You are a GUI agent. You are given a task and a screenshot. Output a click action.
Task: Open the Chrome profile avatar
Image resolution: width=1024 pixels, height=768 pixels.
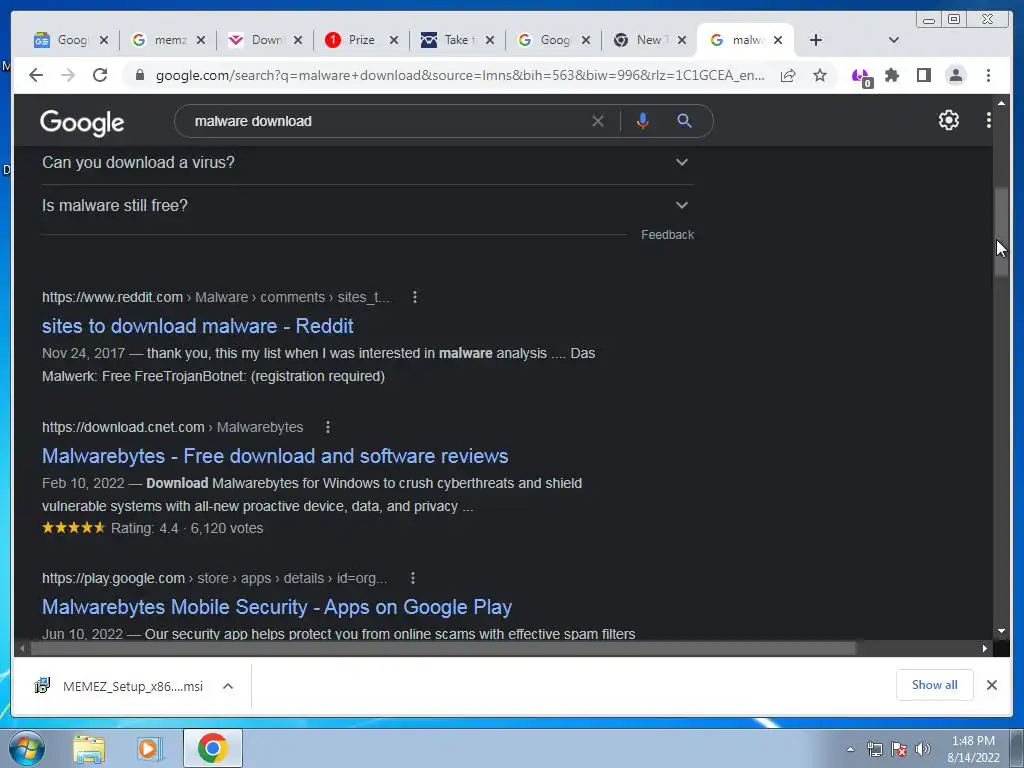[x=955, y=75]
